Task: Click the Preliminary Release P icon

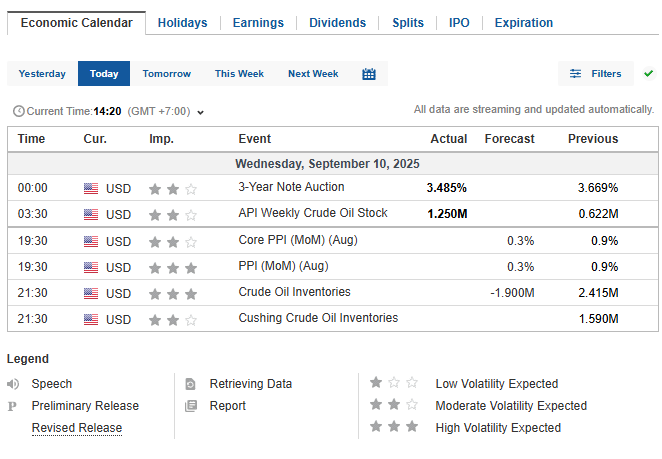Action: (x=13, y=406)
